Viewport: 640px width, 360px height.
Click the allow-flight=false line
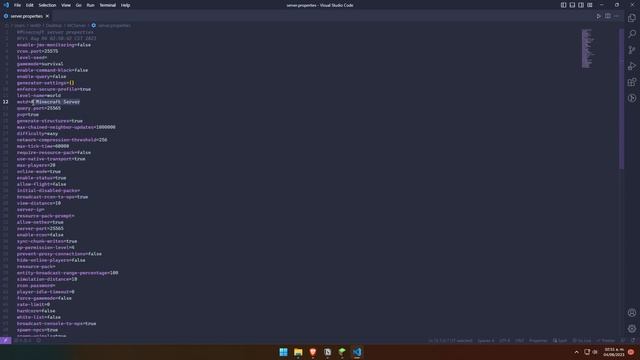pyautogui.click(x=41, y=184)
